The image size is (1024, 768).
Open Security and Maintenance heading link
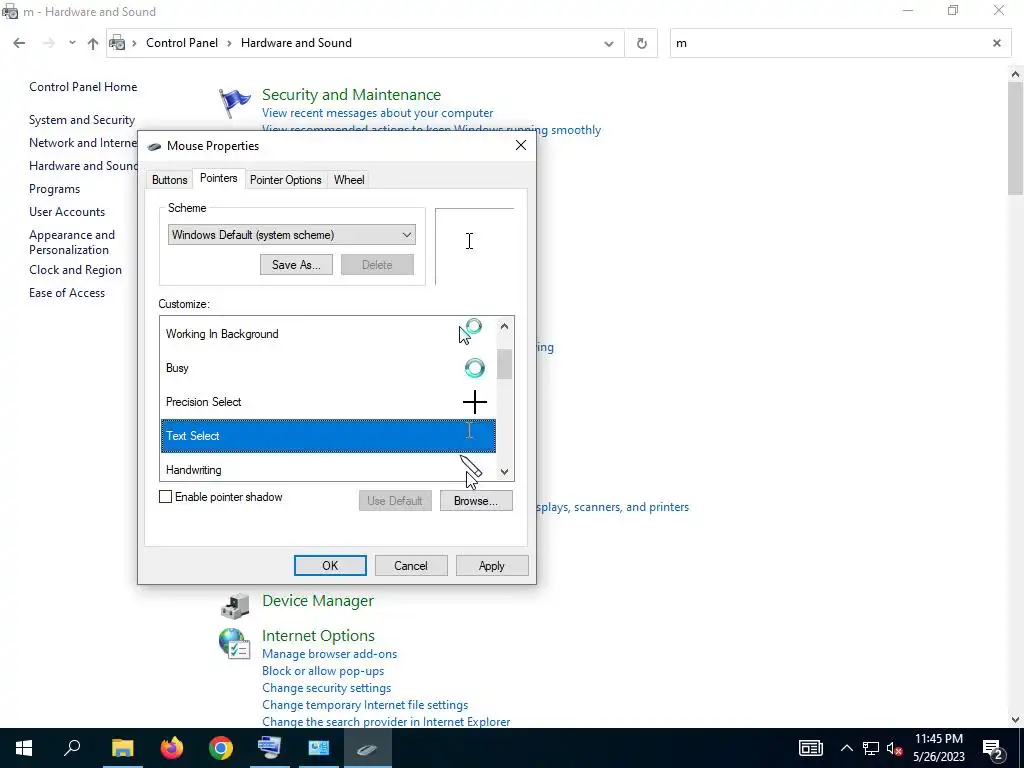(351, 95)
